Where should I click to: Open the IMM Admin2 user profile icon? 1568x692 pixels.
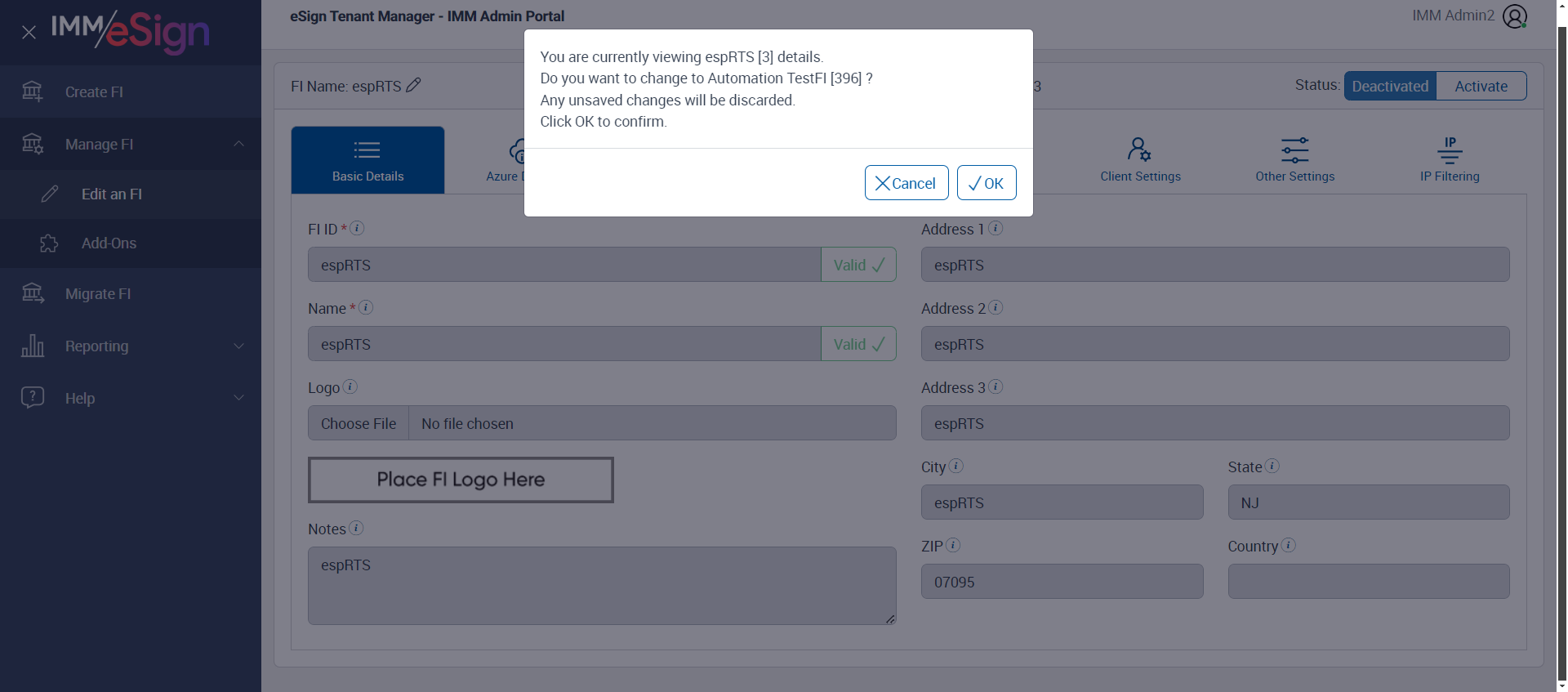click(x=1514, y=16)
